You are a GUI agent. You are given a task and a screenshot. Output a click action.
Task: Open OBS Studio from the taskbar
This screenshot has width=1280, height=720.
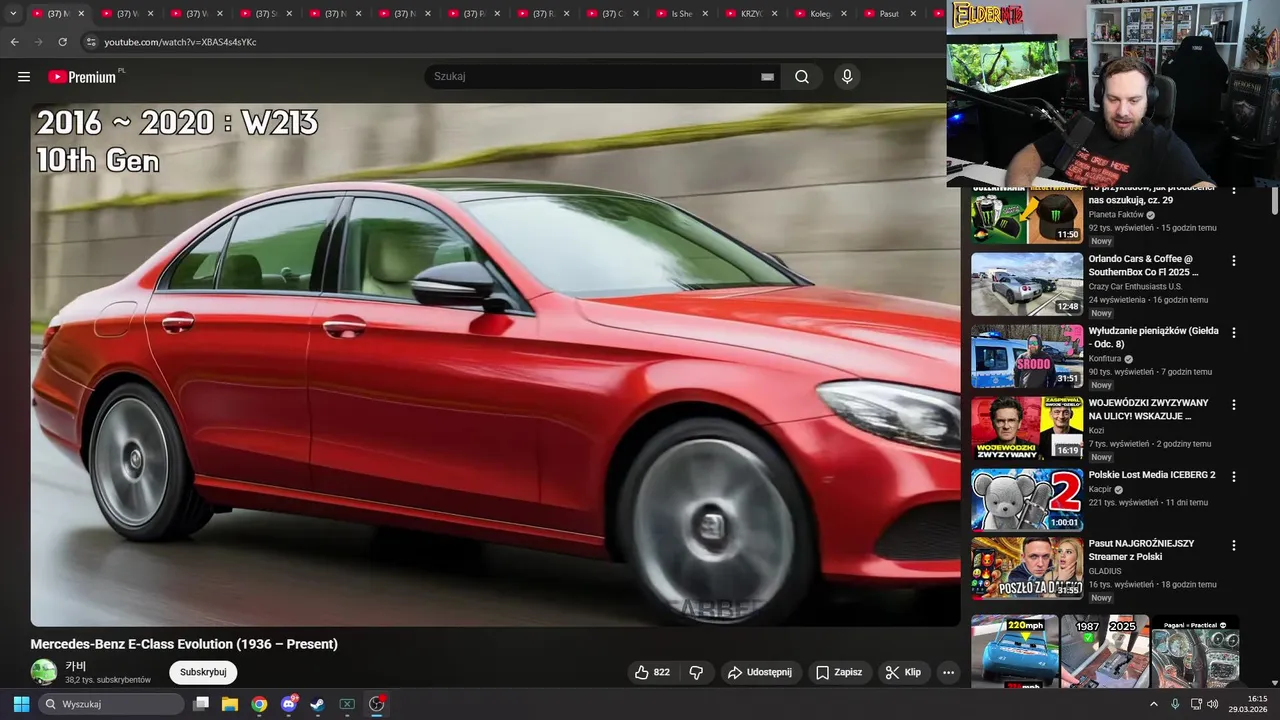point(377,704)
